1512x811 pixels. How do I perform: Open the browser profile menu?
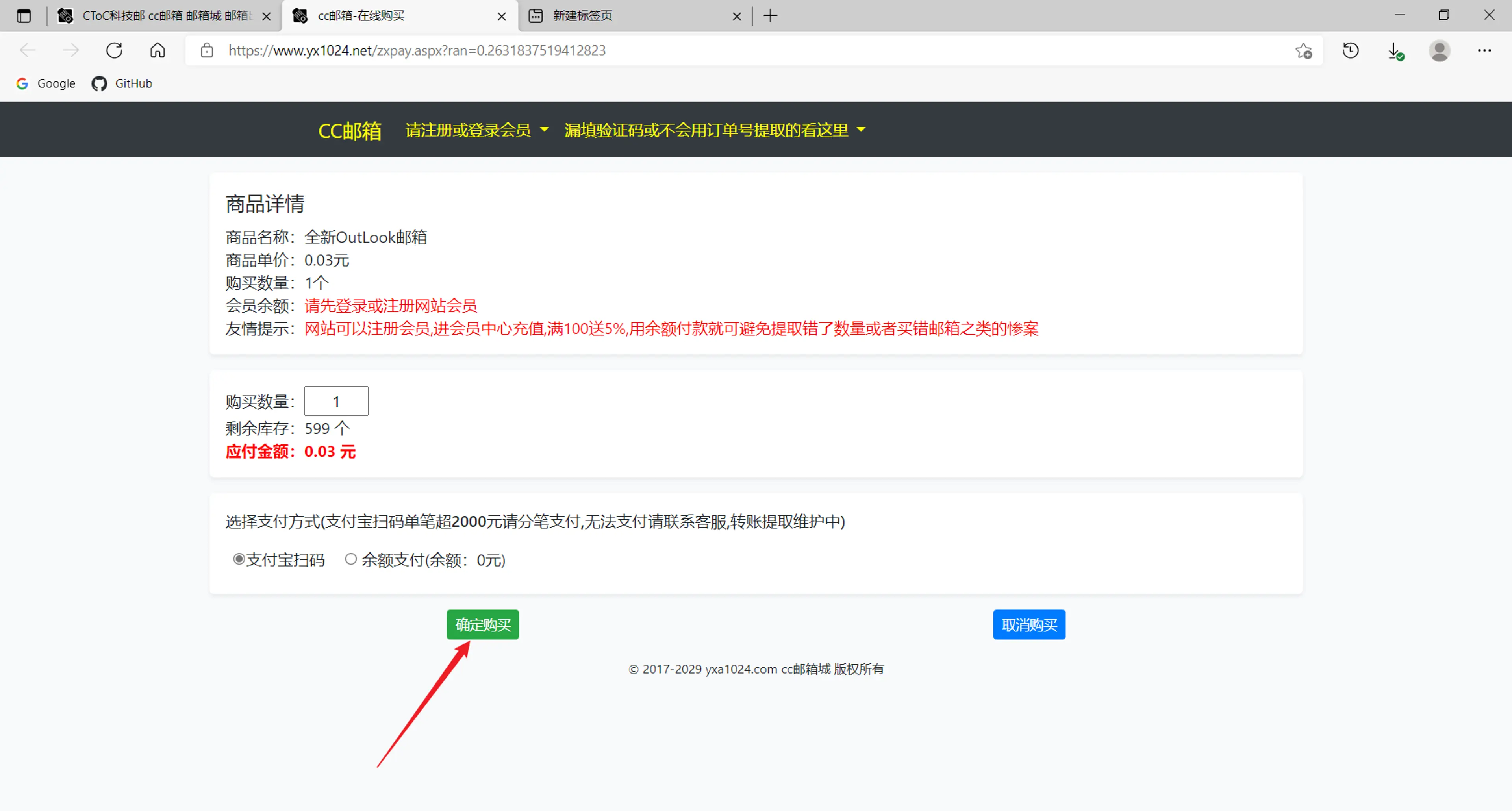pyautogui.click(x=1440, y=51)
